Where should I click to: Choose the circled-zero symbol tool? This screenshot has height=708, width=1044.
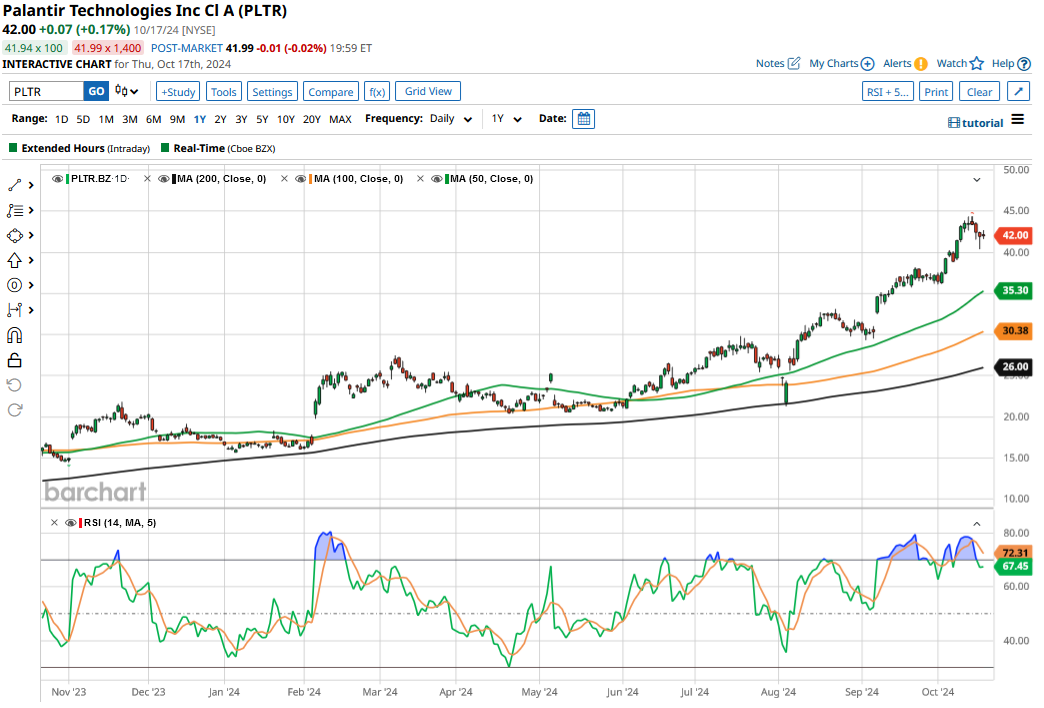tap(15, 286)
